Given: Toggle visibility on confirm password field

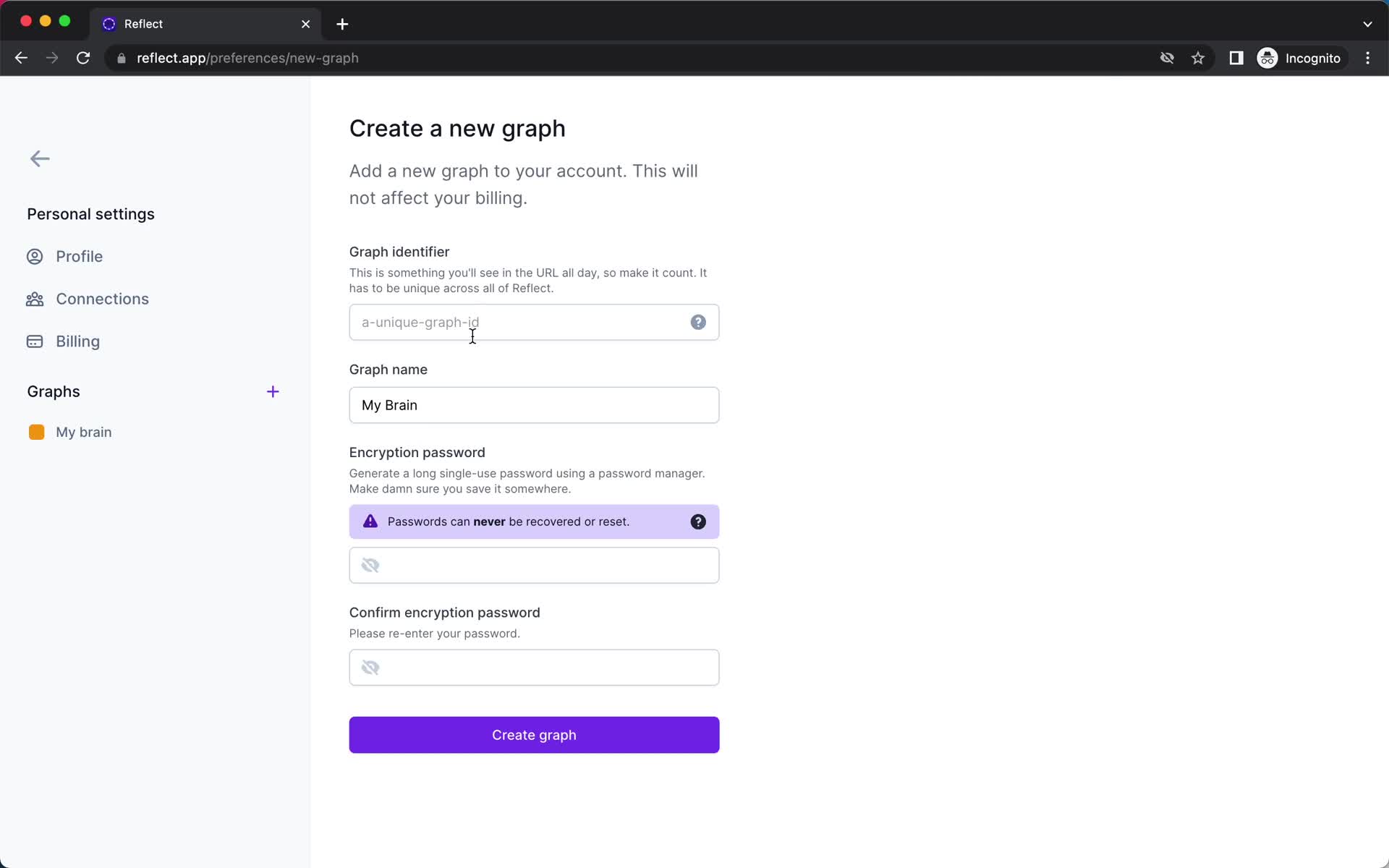Looking at the screenshot, I should (370, 667).
